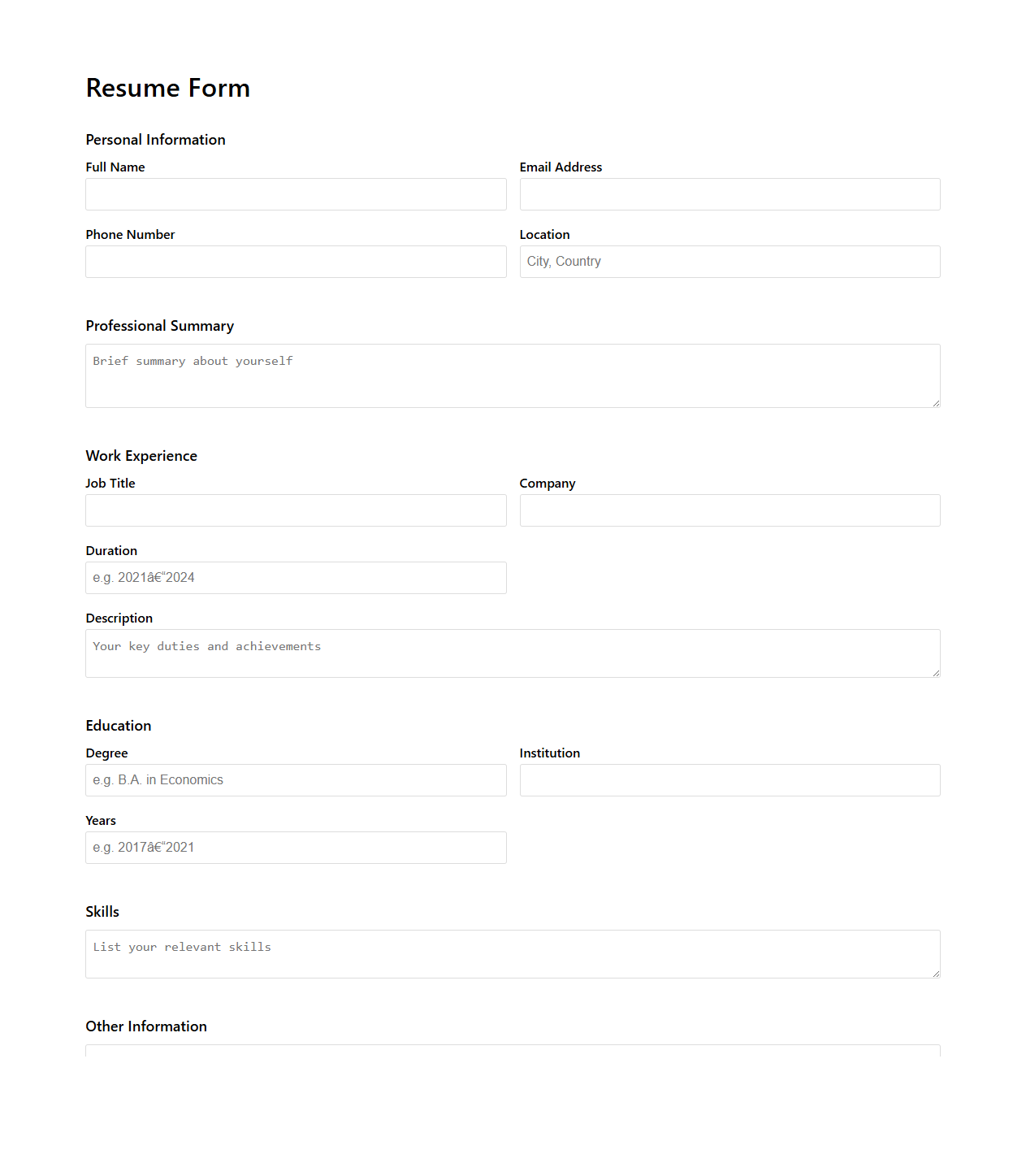Click the Skills section heading
1026x1176 pixels.
tap(102, 911)
